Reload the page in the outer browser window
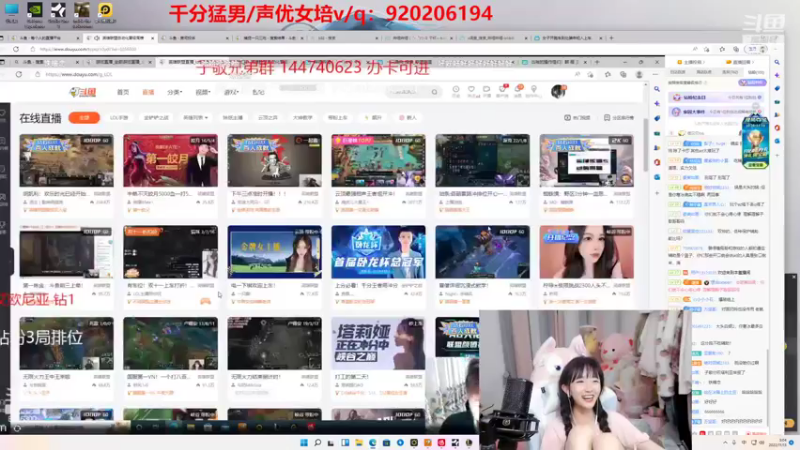 (x=16, y=49)
